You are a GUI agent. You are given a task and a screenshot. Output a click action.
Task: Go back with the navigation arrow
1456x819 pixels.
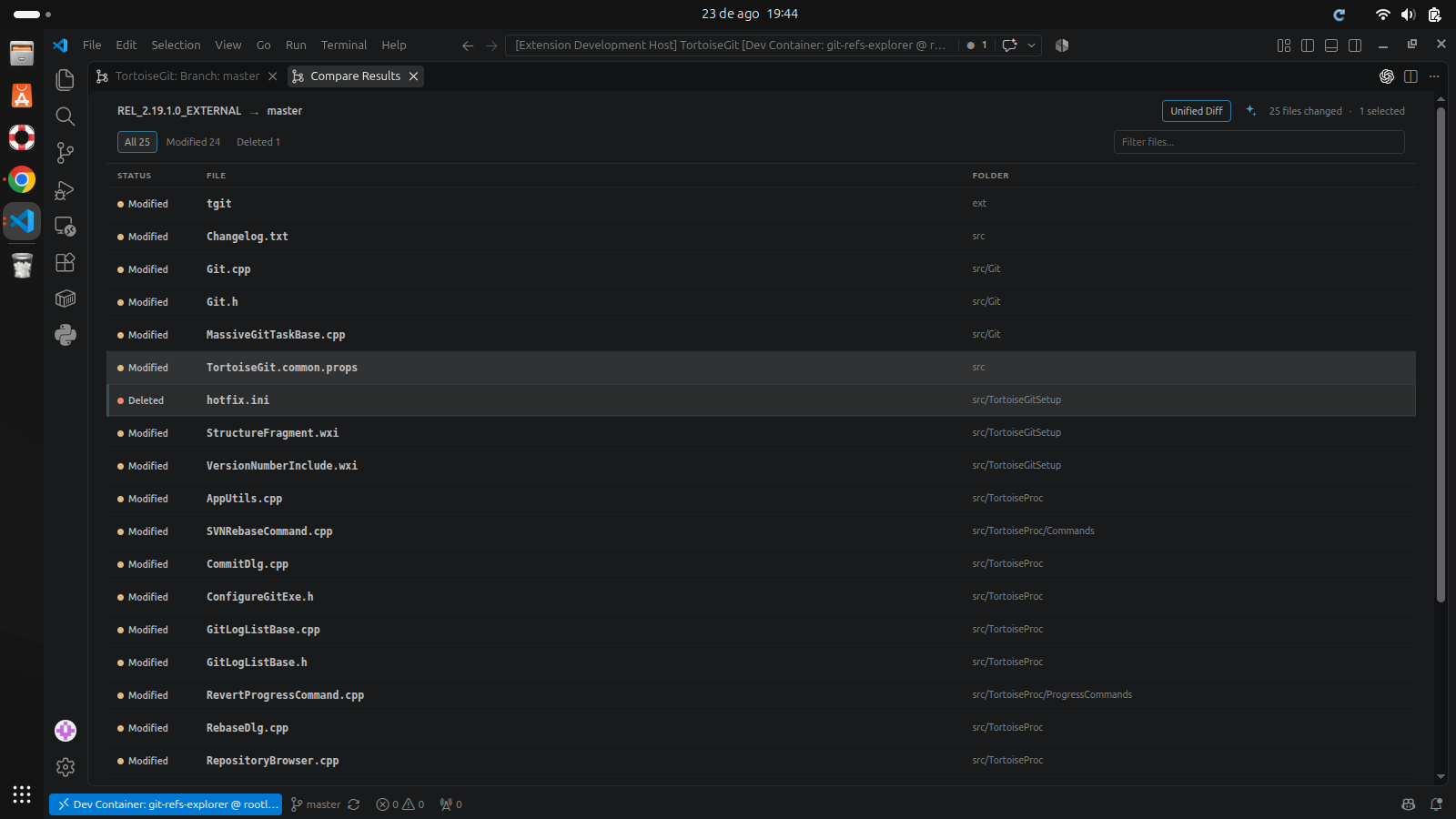468,45
